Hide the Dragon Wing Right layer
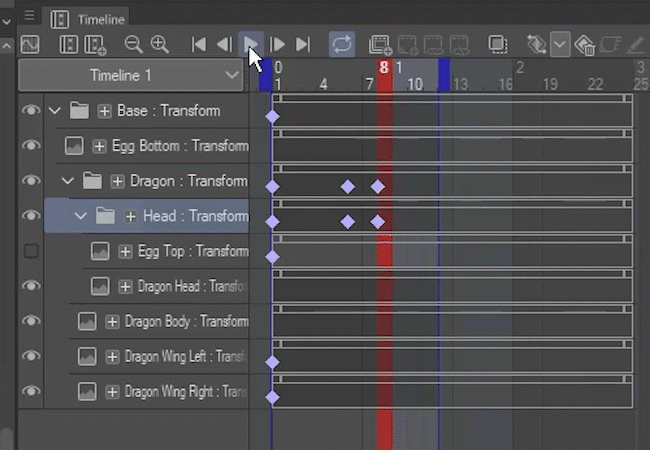 point(31,391)
